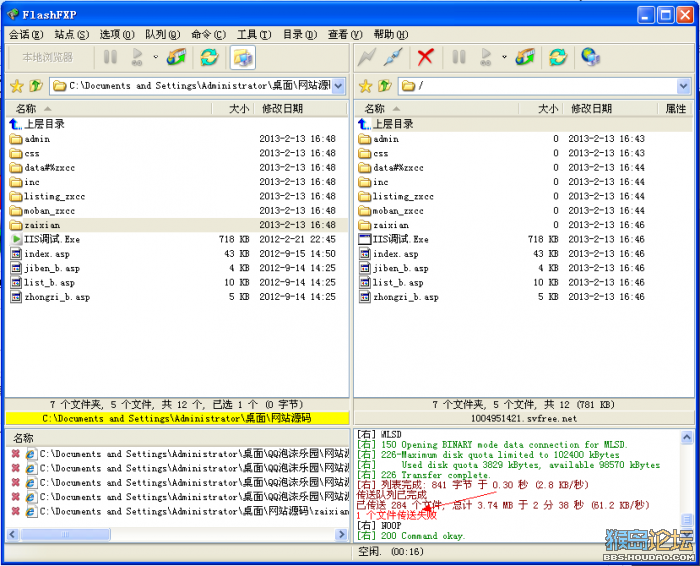Image resolution: width=700 pixels, height=566 pixels.
Task: Open the 帮助 menu
Action: pos(391,34)
